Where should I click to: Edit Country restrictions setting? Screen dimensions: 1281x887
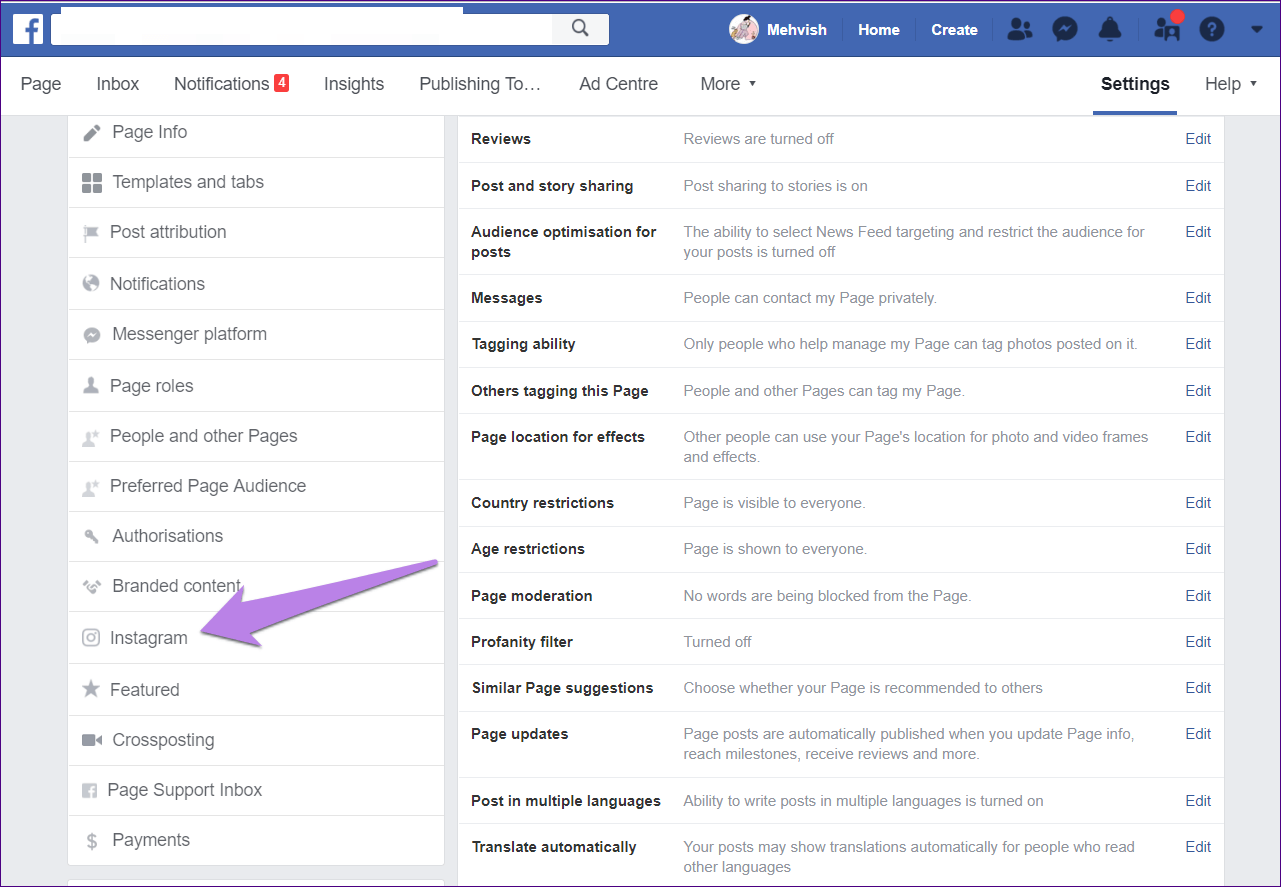pyautogui.click(x=1198, y=503)
